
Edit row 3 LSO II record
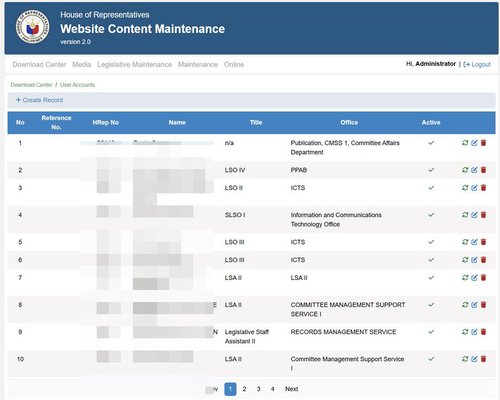[474, 188]
